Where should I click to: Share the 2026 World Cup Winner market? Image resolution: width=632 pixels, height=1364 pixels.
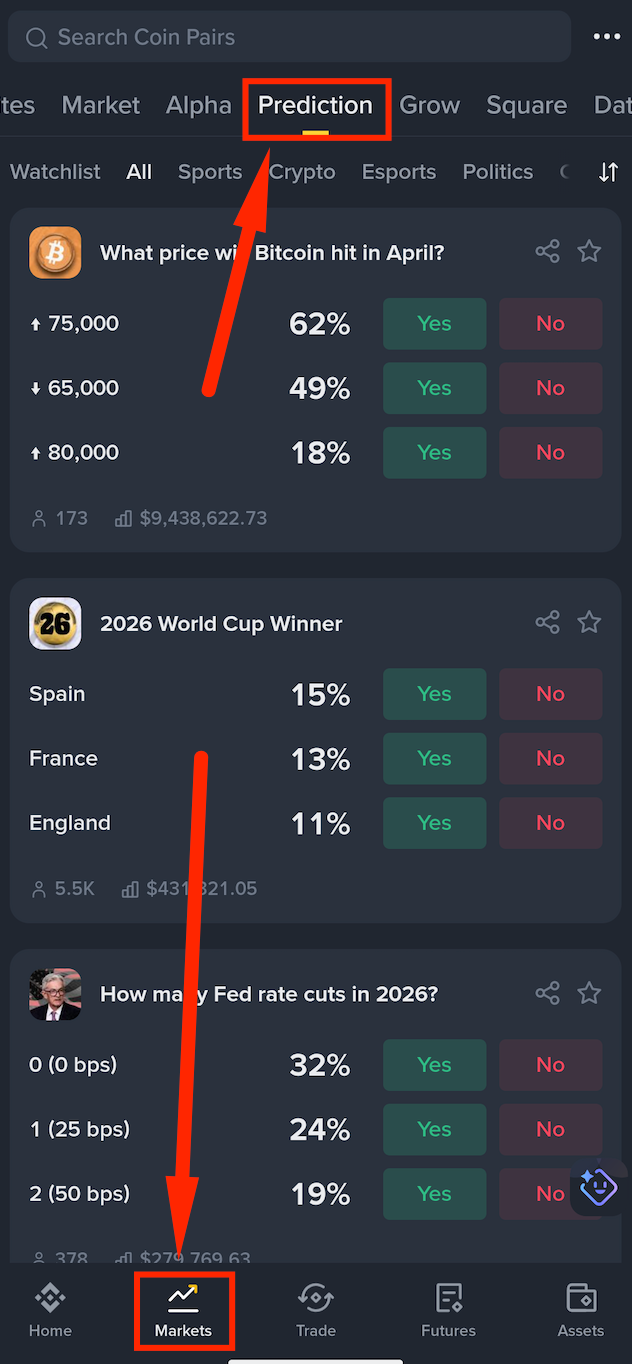click(547, 623)
